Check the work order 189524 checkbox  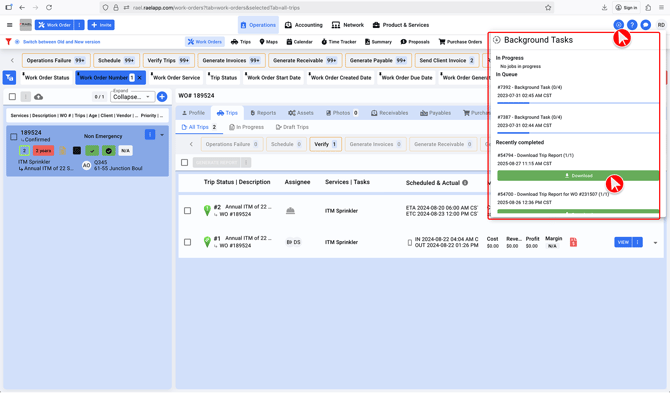14,137
